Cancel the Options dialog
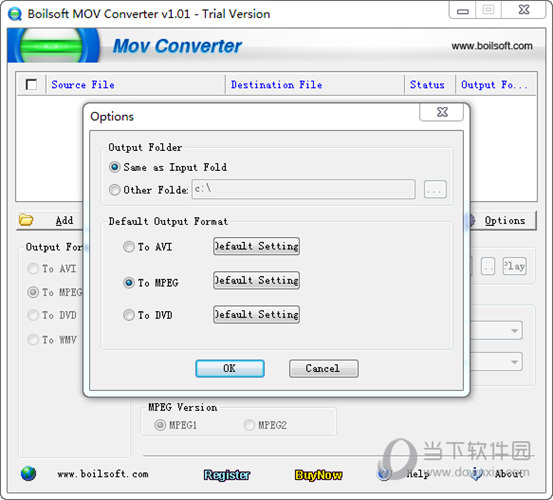 [323, 368]
